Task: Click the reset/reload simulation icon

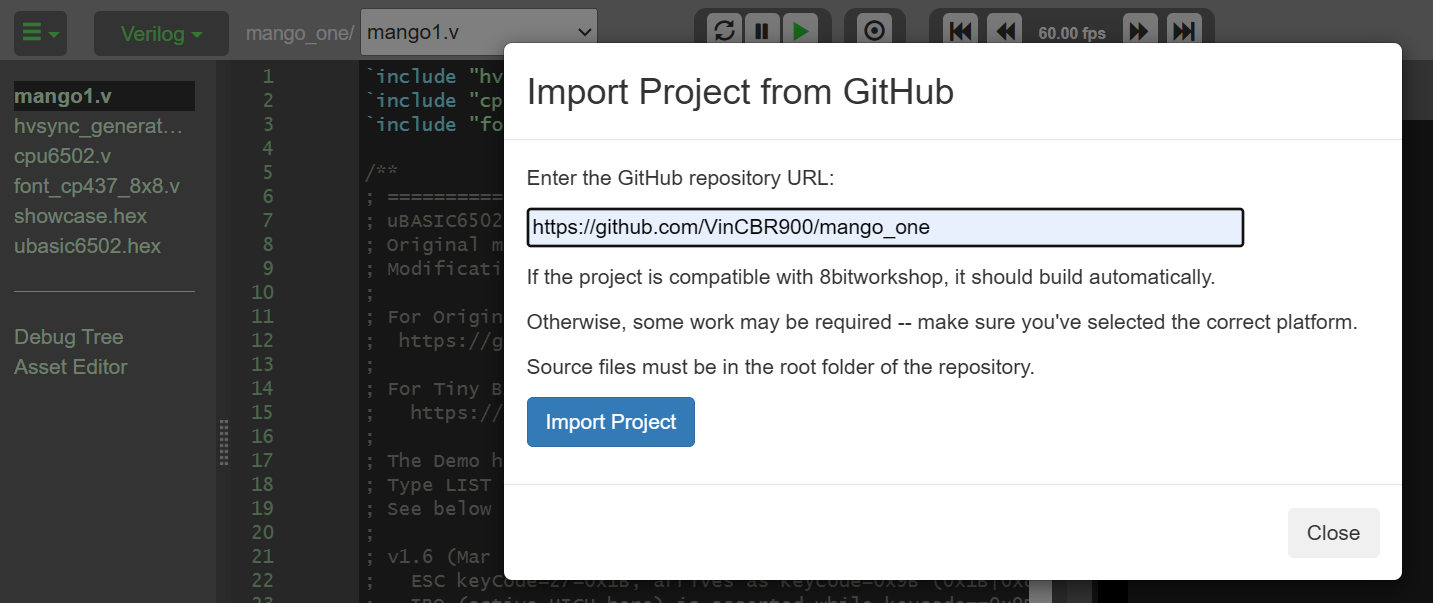Action: (x=724, y=31)
